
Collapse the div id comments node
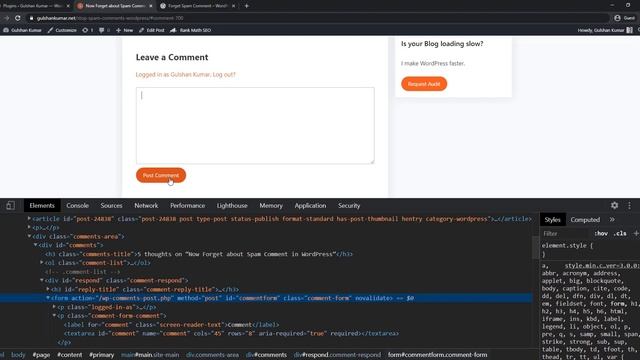[x=36, y=245]
